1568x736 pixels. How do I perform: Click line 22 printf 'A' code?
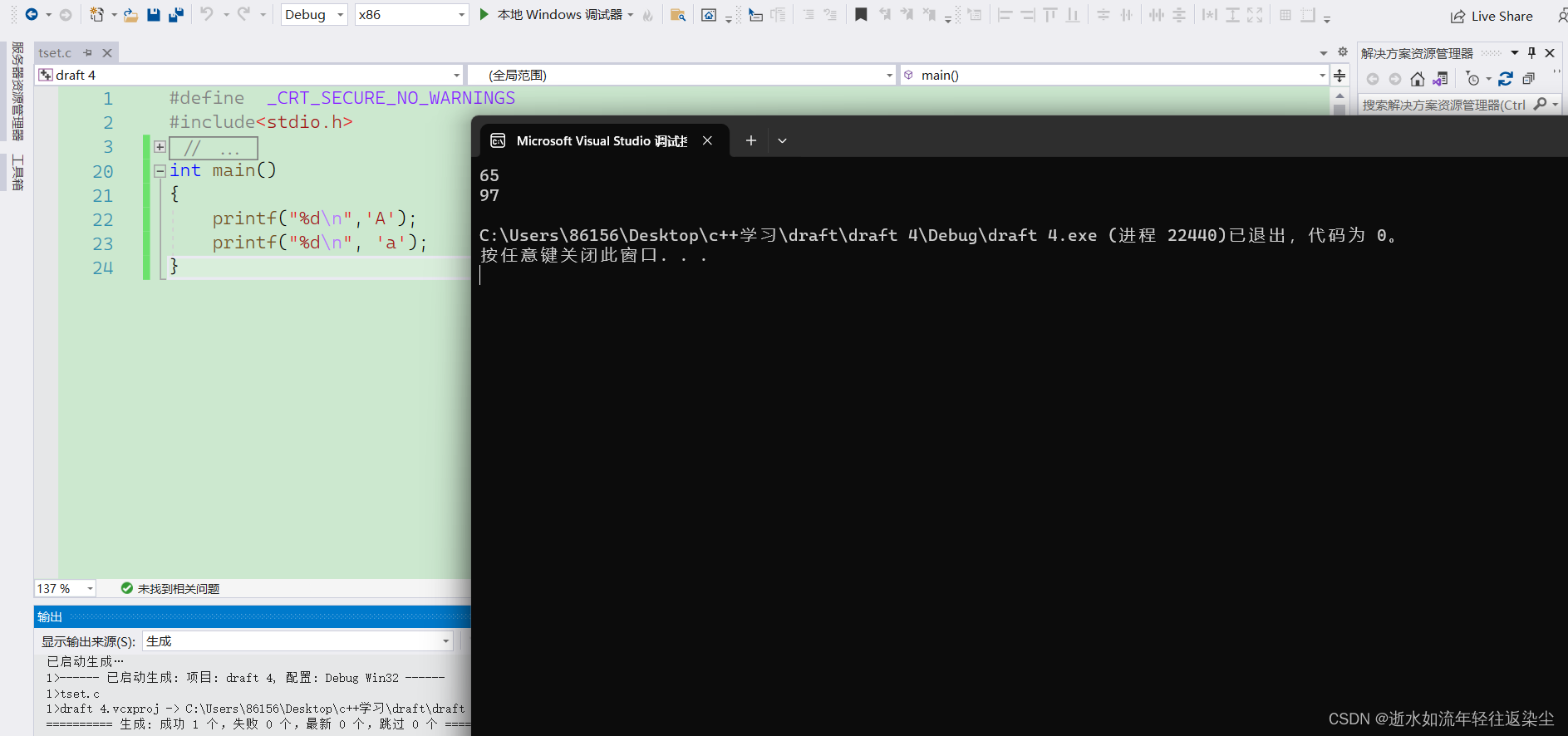314,218
